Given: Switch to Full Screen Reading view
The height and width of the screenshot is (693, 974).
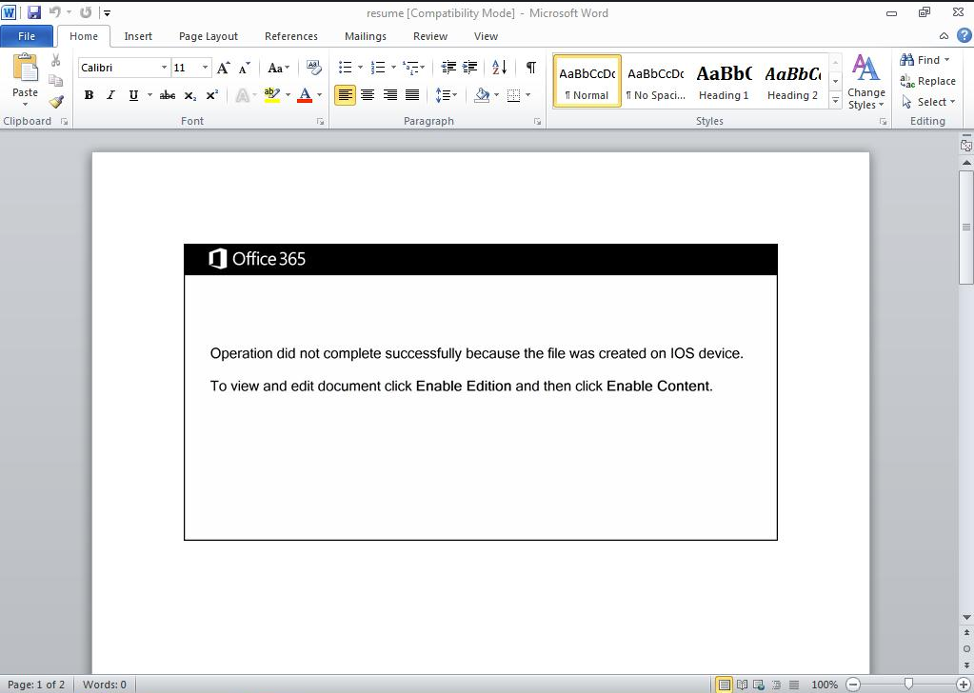Looking at the screenshot, I should pyautogui.click(x=742, y=685).
